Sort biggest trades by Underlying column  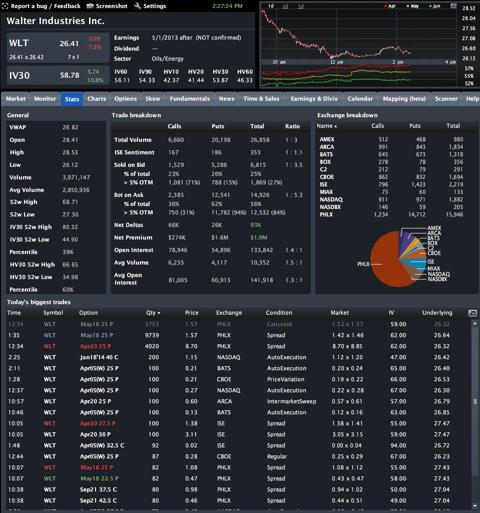437,313
